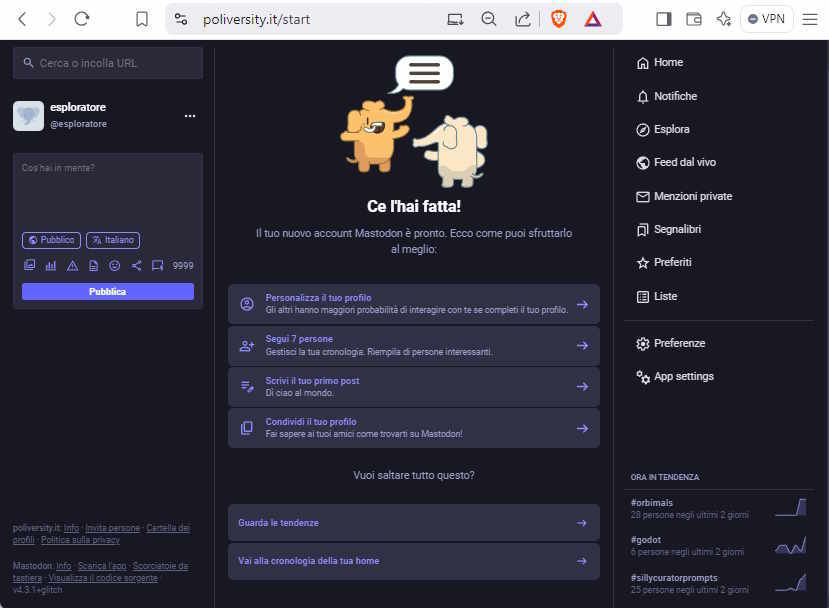Viewport: 829px width, 608px height.
Task: Click the browser back arrow
Action: [22, 20]
